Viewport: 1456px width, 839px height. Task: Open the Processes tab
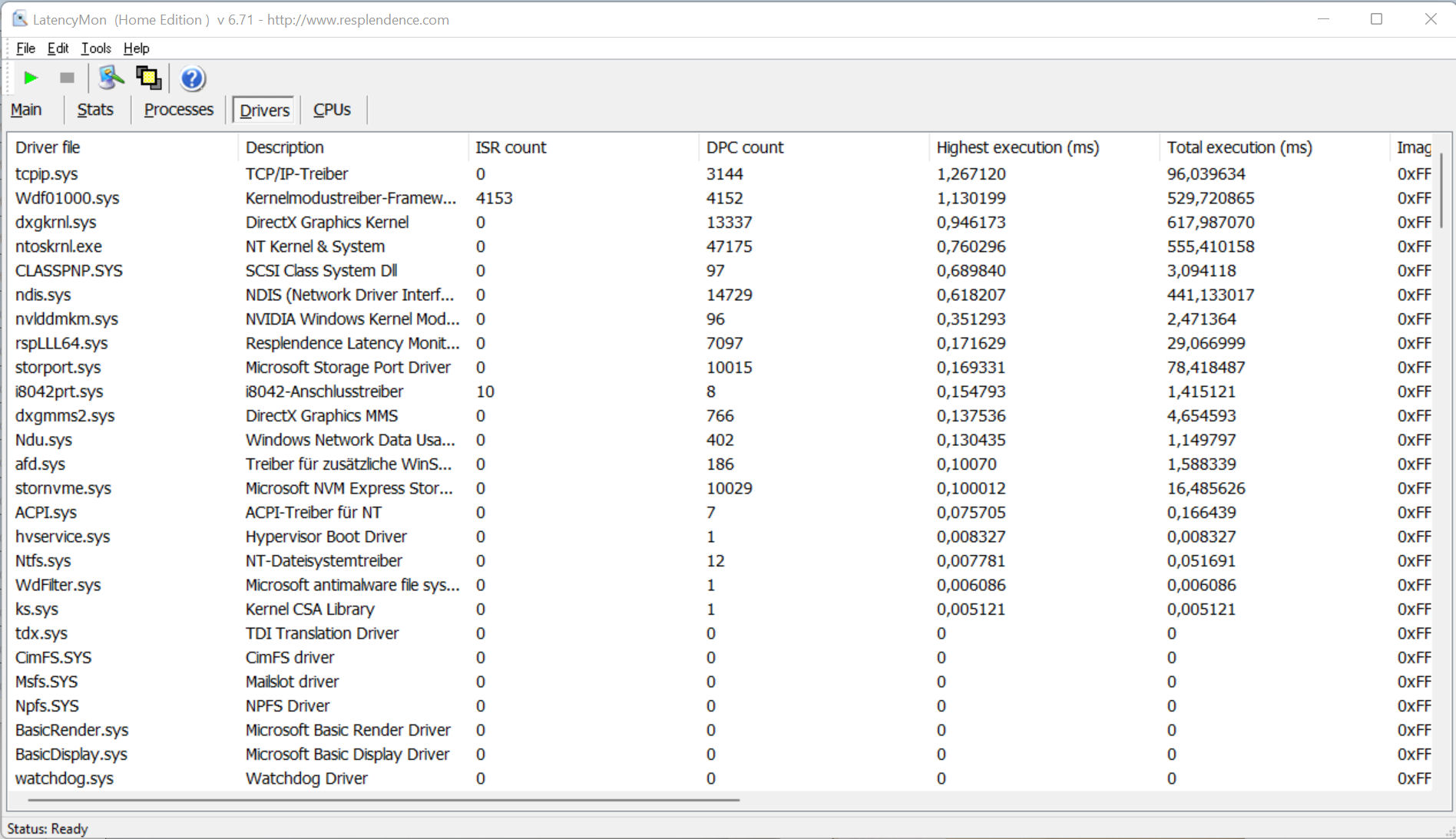[x=178, y=110]
